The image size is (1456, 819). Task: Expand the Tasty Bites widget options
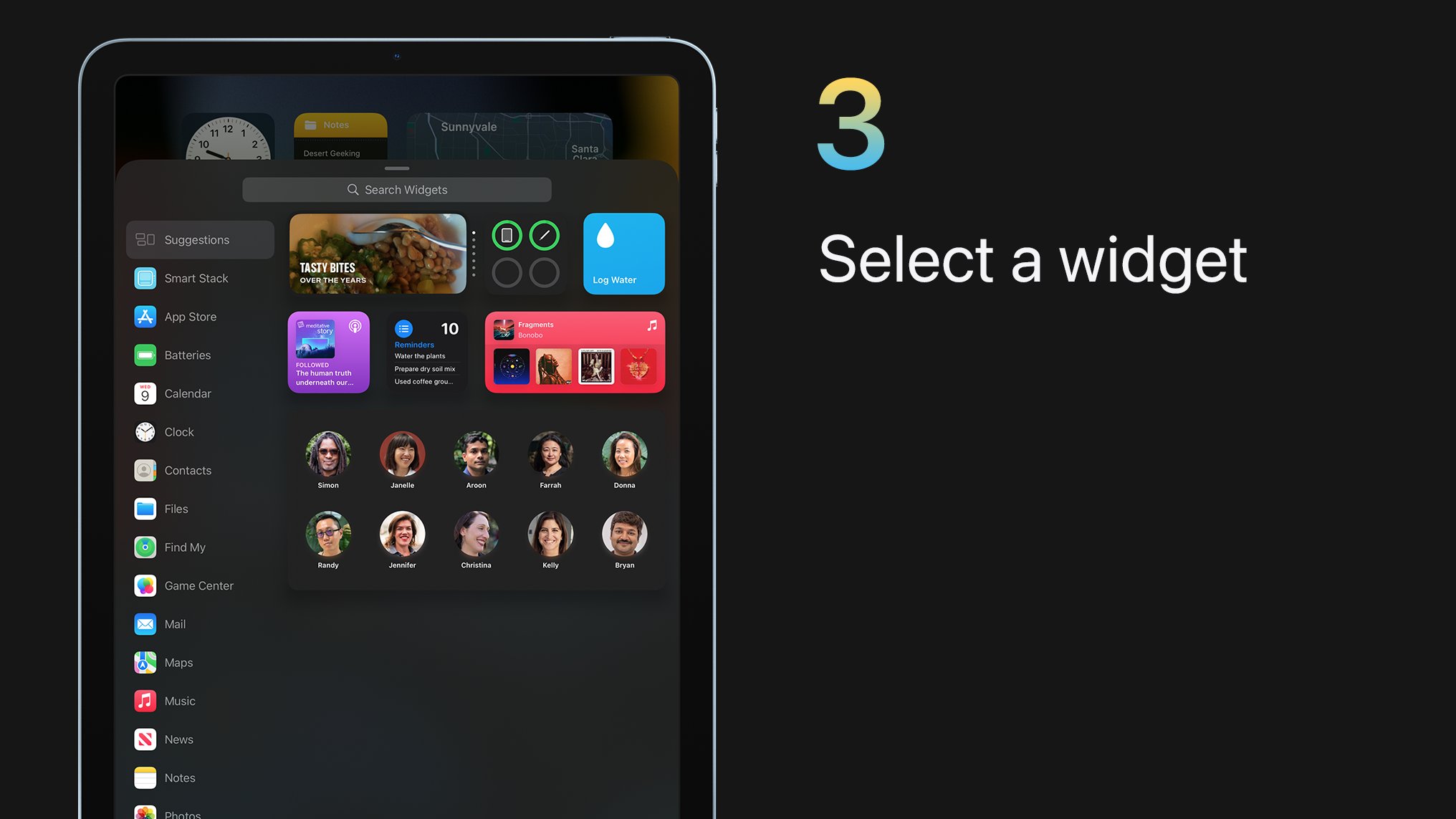[x=475, y=253]
